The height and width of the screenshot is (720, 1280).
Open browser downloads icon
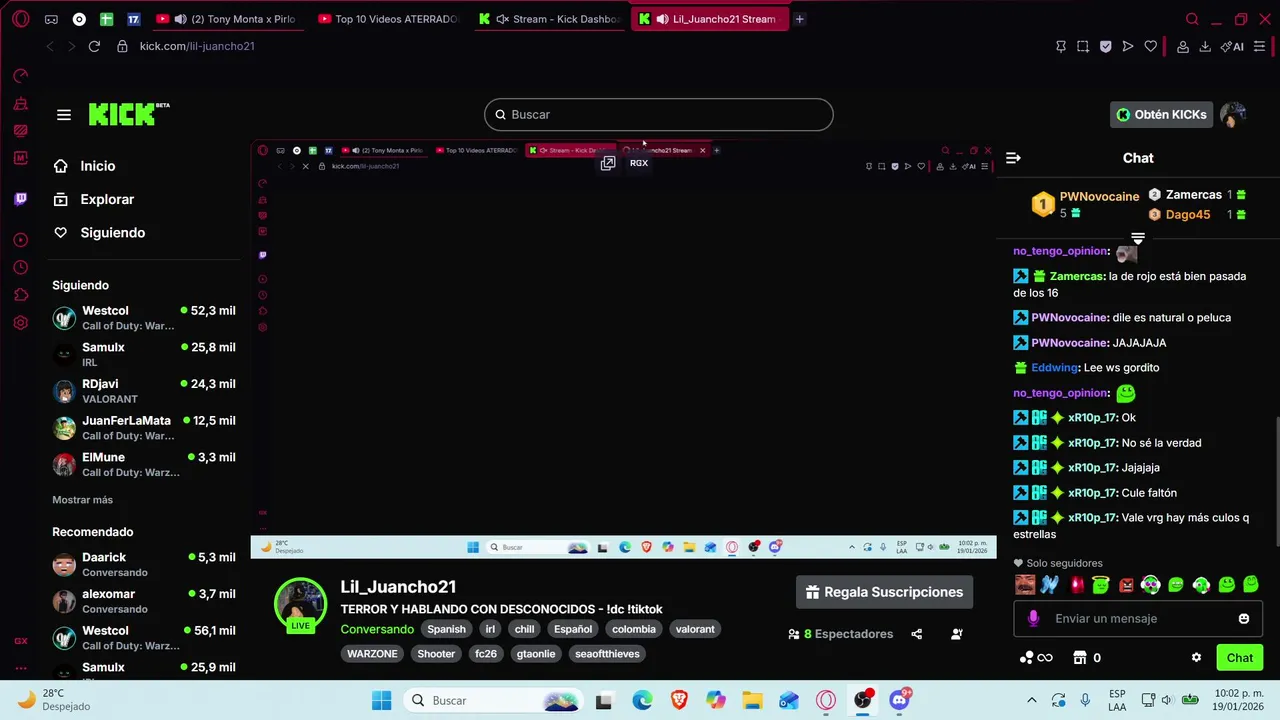[1205, 46]
